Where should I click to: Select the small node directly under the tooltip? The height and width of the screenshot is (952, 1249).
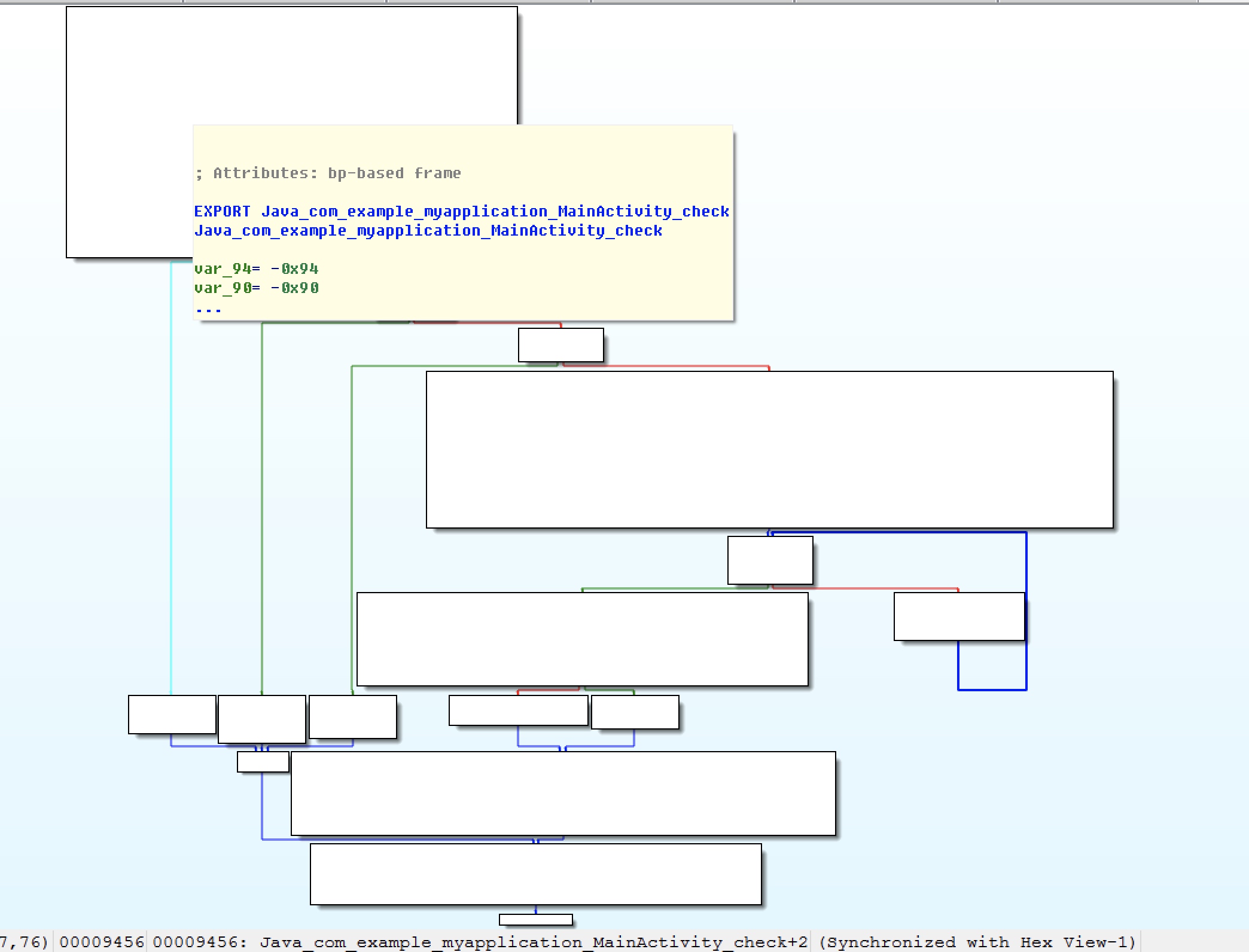coord(560,345)
